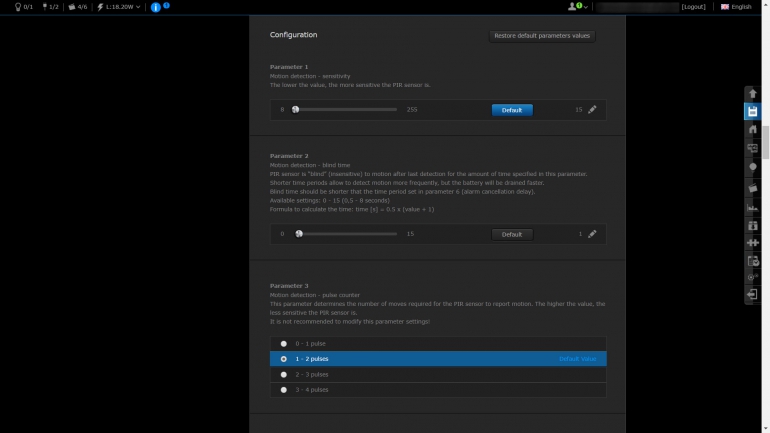Edit Parameter 2 value with pencil icon

click(592, 234)
